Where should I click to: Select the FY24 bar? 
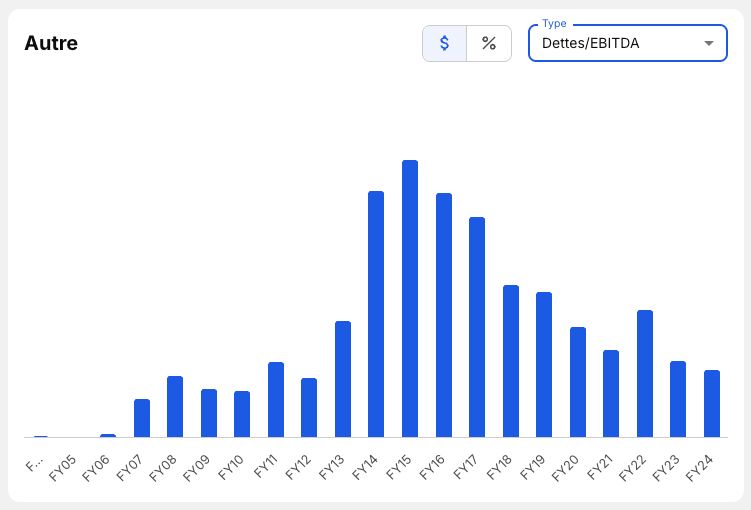[x=712, y=404]
